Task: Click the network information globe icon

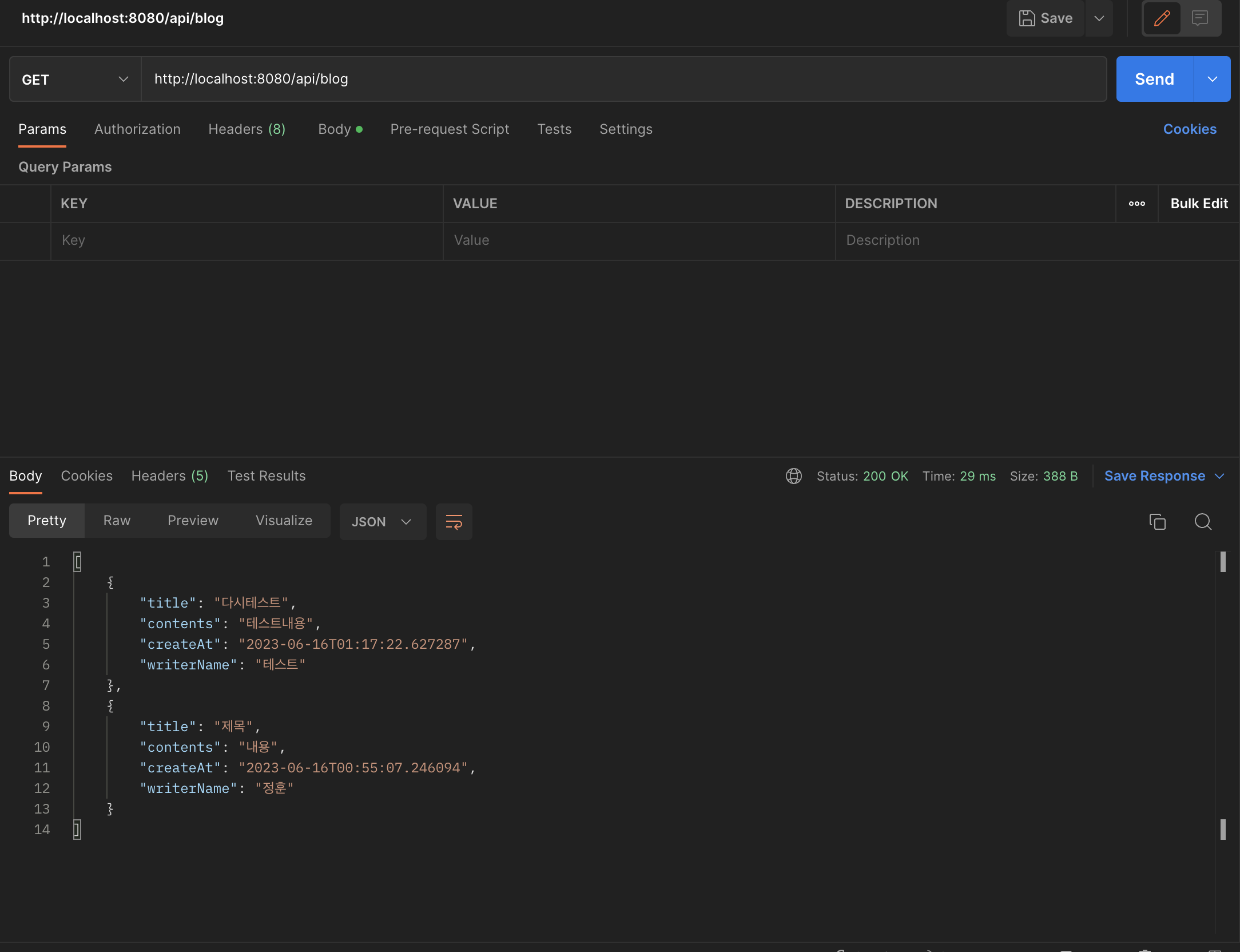Action: [793, 475]
